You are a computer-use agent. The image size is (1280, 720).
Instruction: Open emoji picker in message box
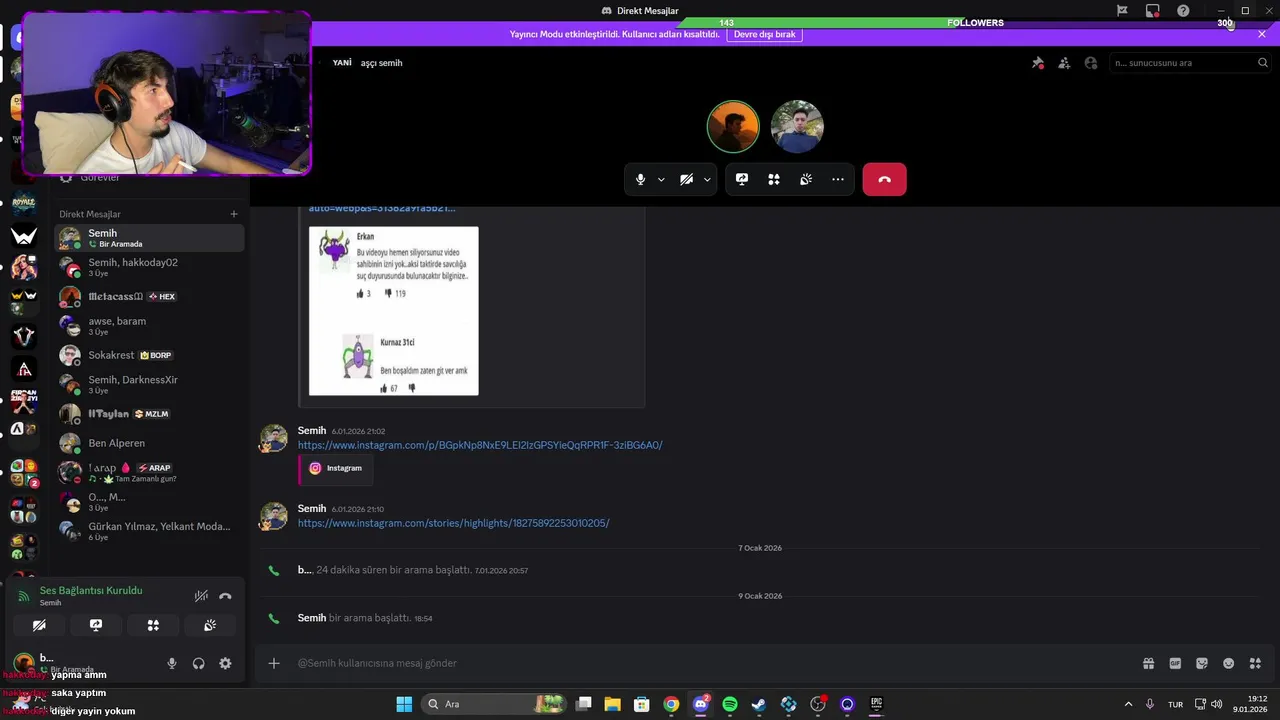point(1229,663)
